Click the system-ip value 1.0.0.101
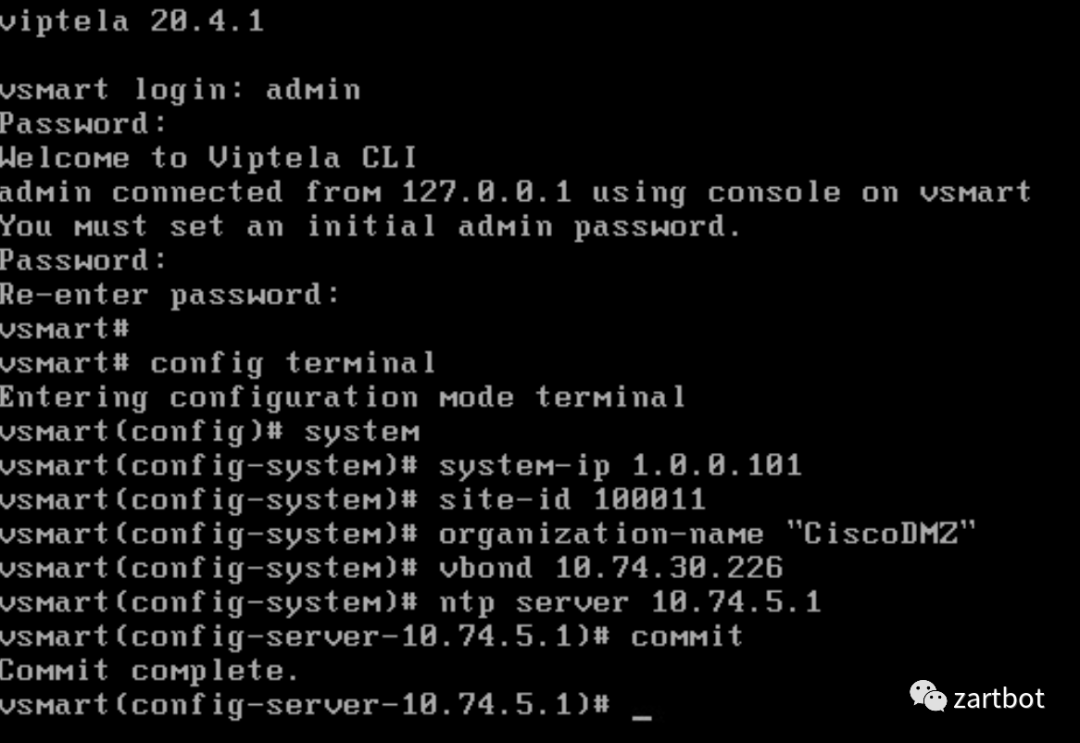This screenshot has height=743, width=1080. [x=716, y=466]
